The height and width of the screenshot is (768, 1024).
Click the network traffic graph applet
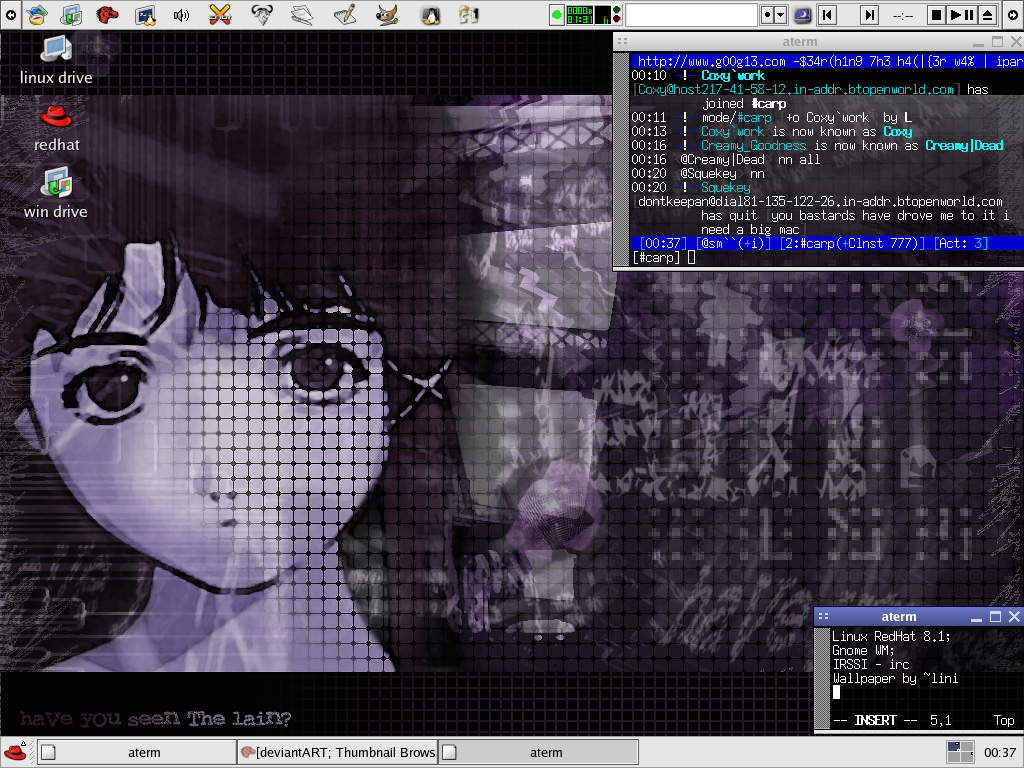(x=603, y=15)
